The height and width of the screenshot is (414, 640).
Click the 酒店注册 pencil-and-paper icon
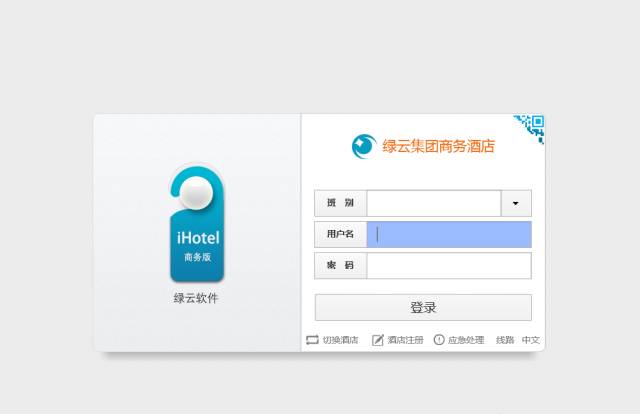(x=378, y=340)
